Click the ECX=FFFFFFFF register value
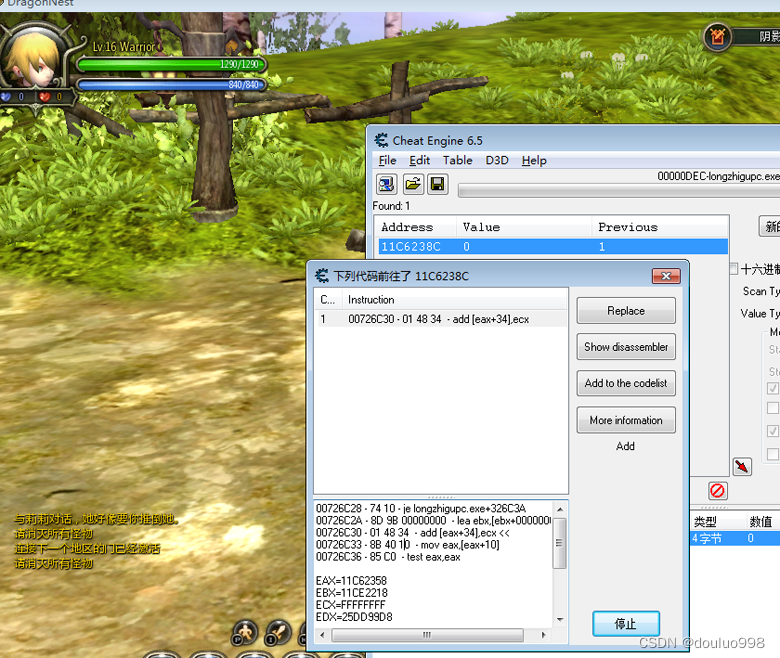Image resolution: width=780 pixels, height=658 pixels. click(x=350, y=605)
